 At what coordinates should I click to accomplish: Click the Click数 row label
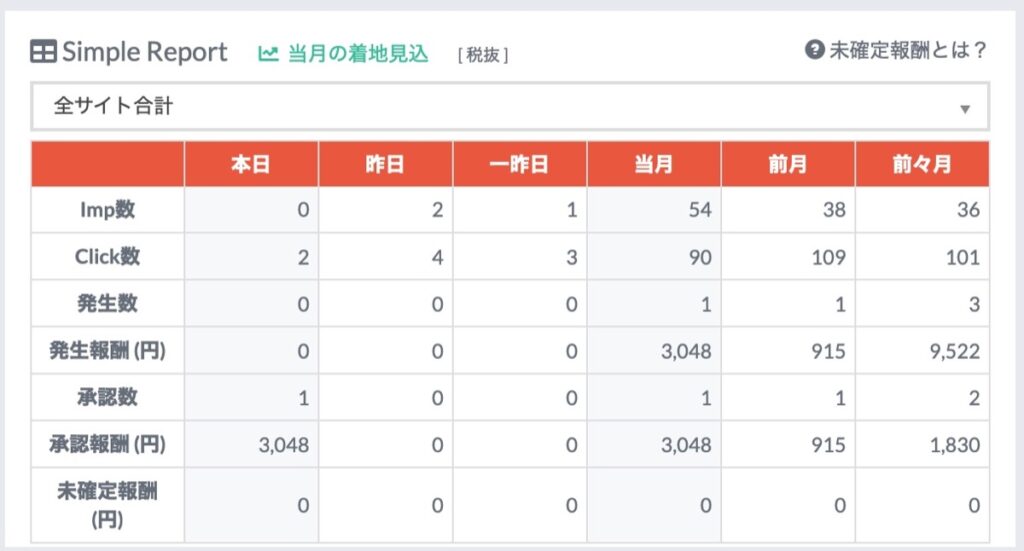tap(108, 257)
